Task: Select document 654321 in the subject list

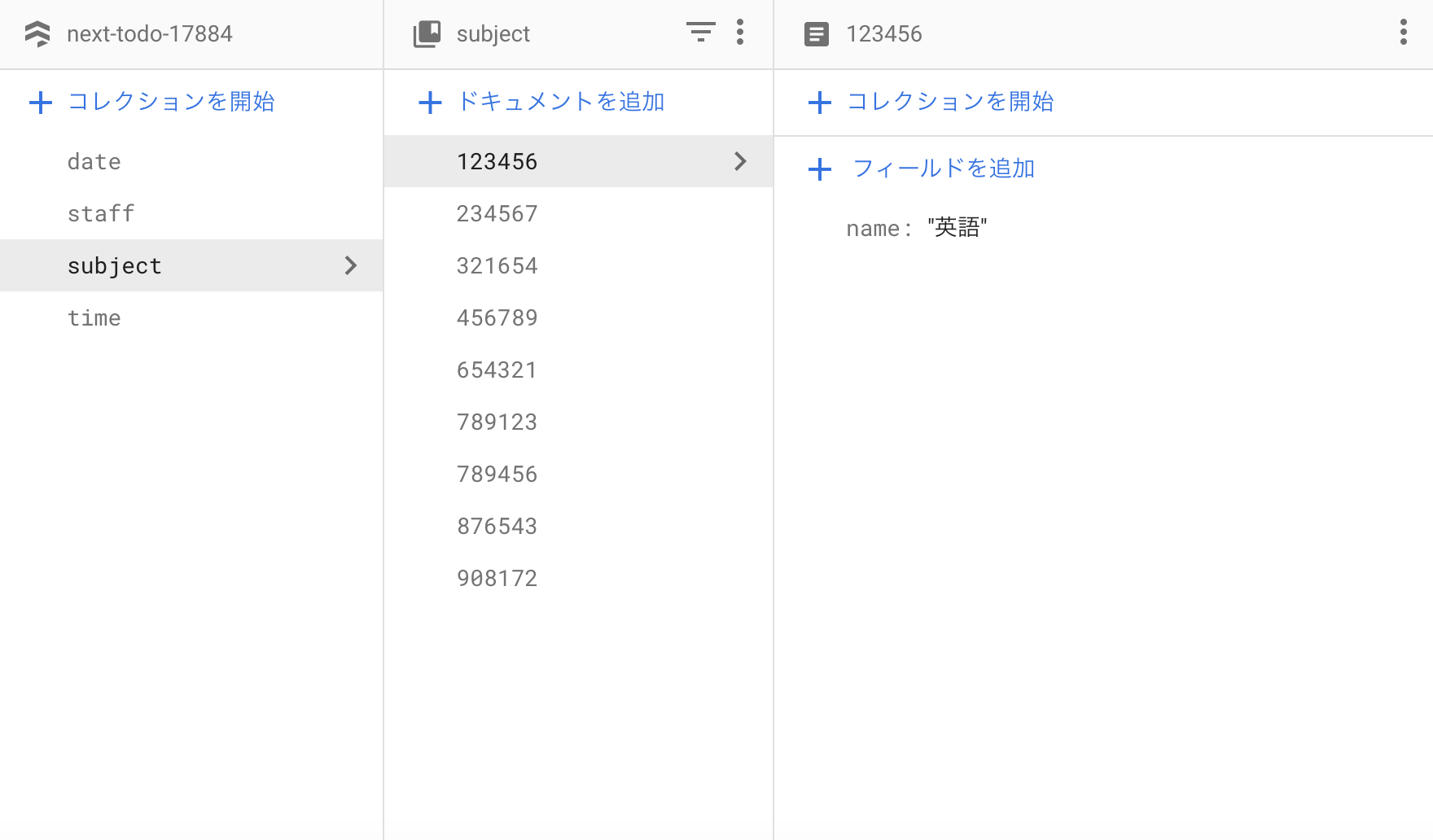Action: pos(497,369)
